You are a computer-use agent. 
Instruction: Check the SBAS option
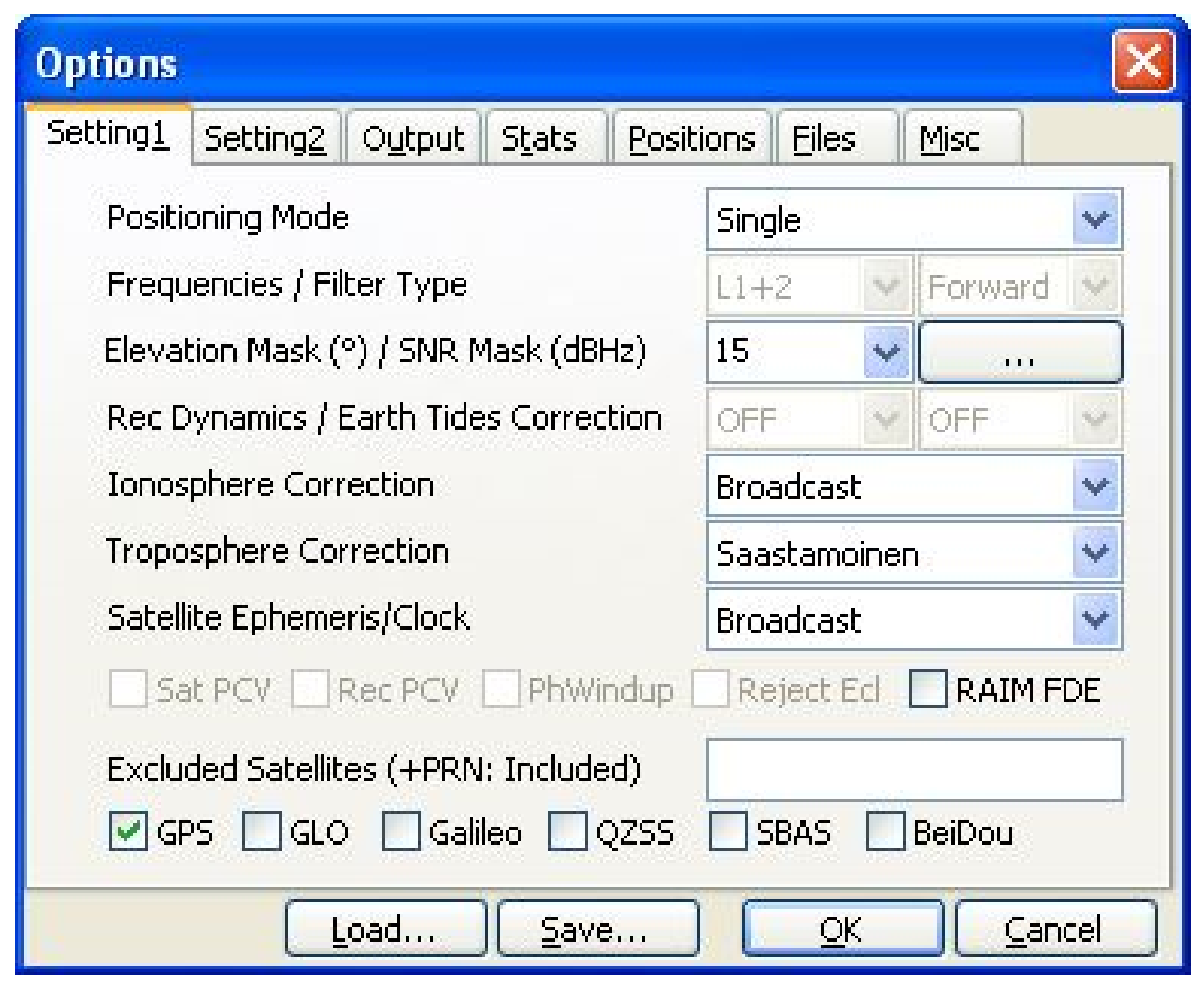pos(728,832)
